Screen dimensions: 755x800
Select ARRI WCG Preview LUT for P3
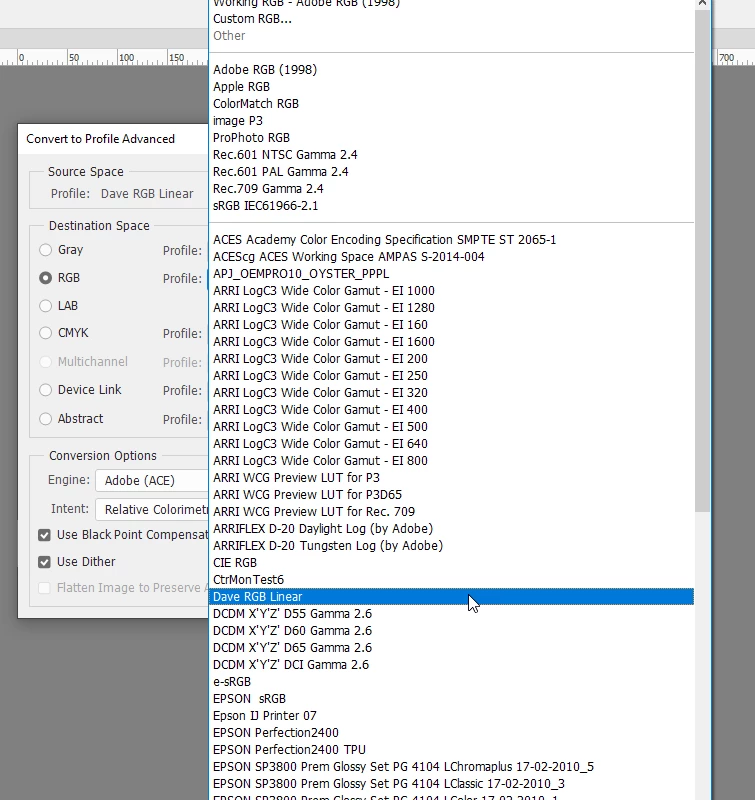451,478
